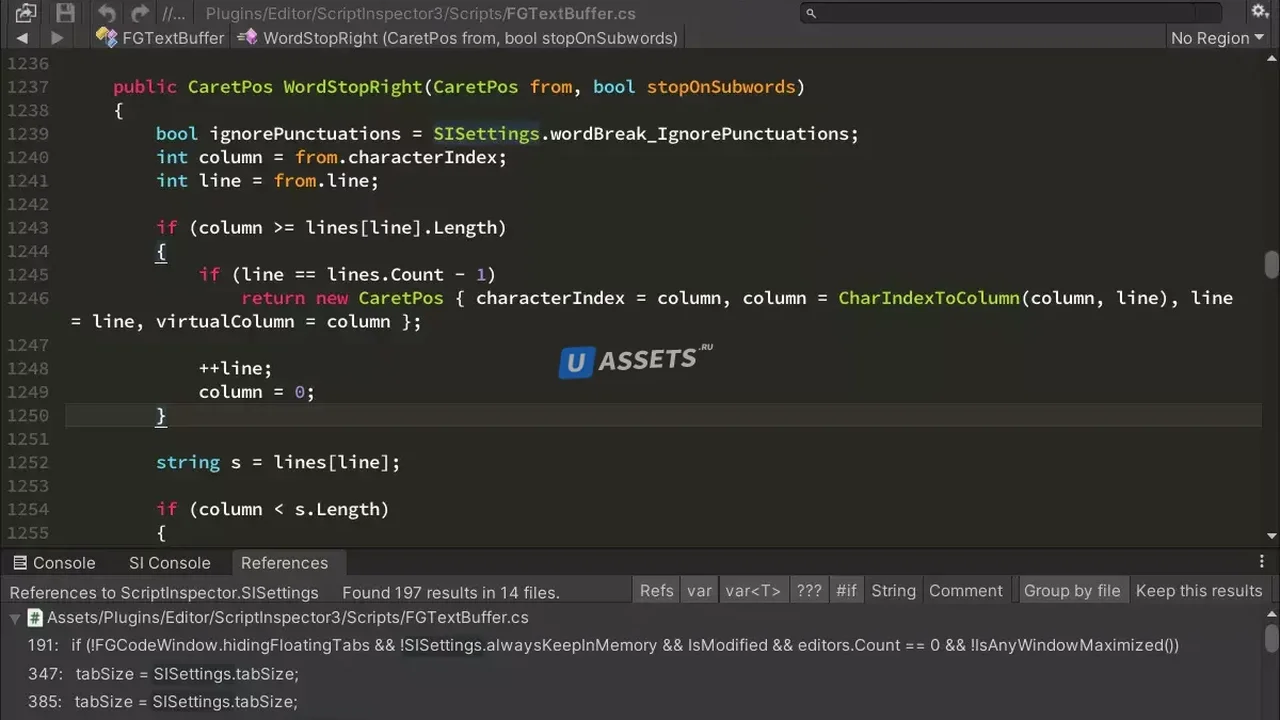The width and height of the screenshot is (1280, 720).
Task: Toggle the Comment filter
Action: tap(965, 591)
